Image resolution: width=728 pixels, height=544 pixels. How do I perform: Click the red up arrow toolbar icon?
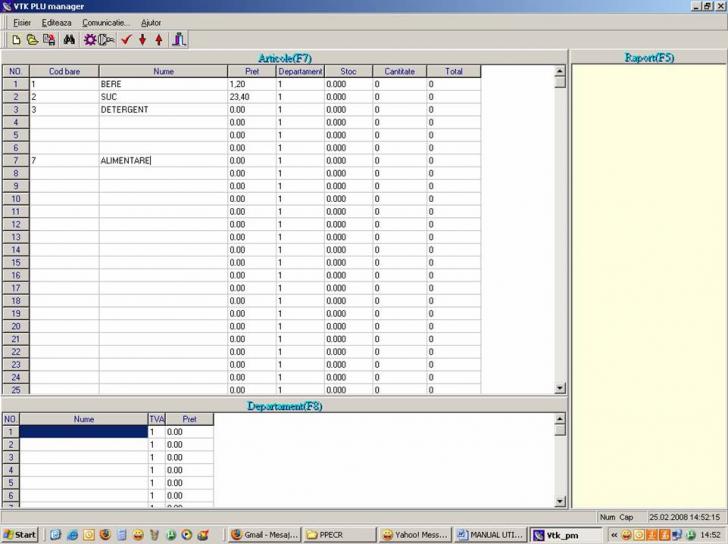tap(158, 40)
